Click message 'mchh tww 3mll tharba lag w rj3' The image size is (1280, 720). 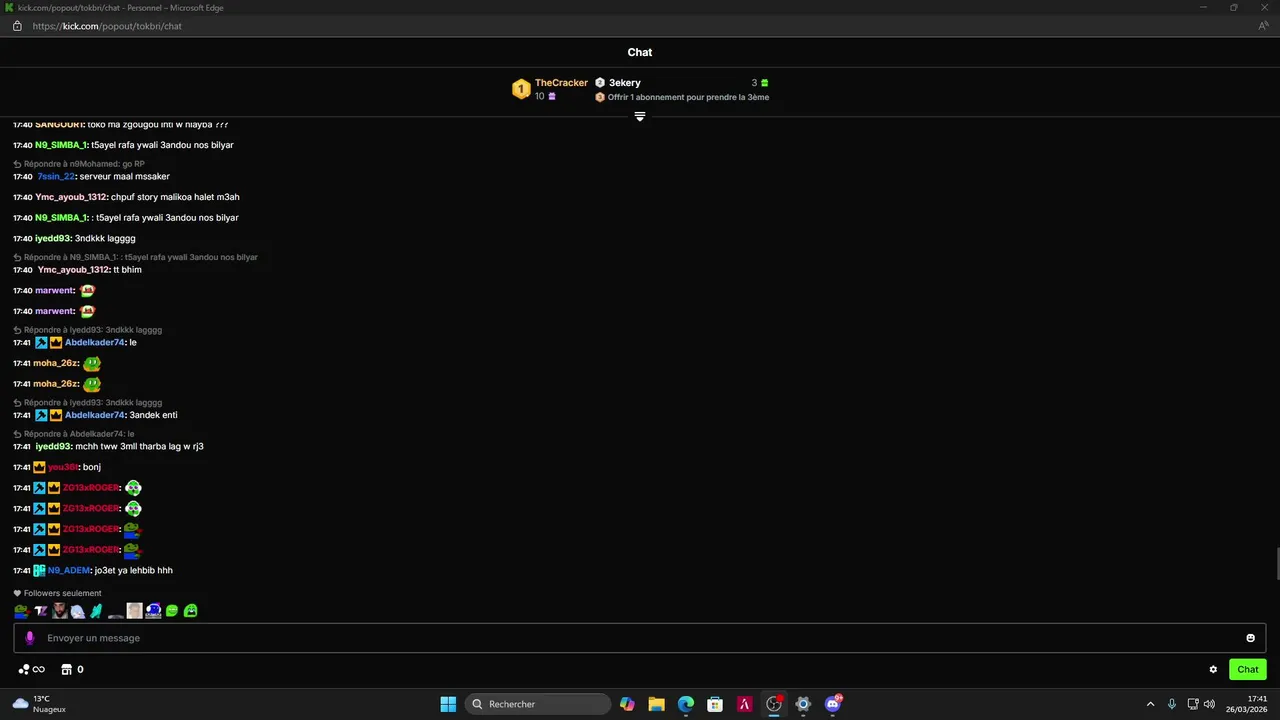click(x=139, y=446)
